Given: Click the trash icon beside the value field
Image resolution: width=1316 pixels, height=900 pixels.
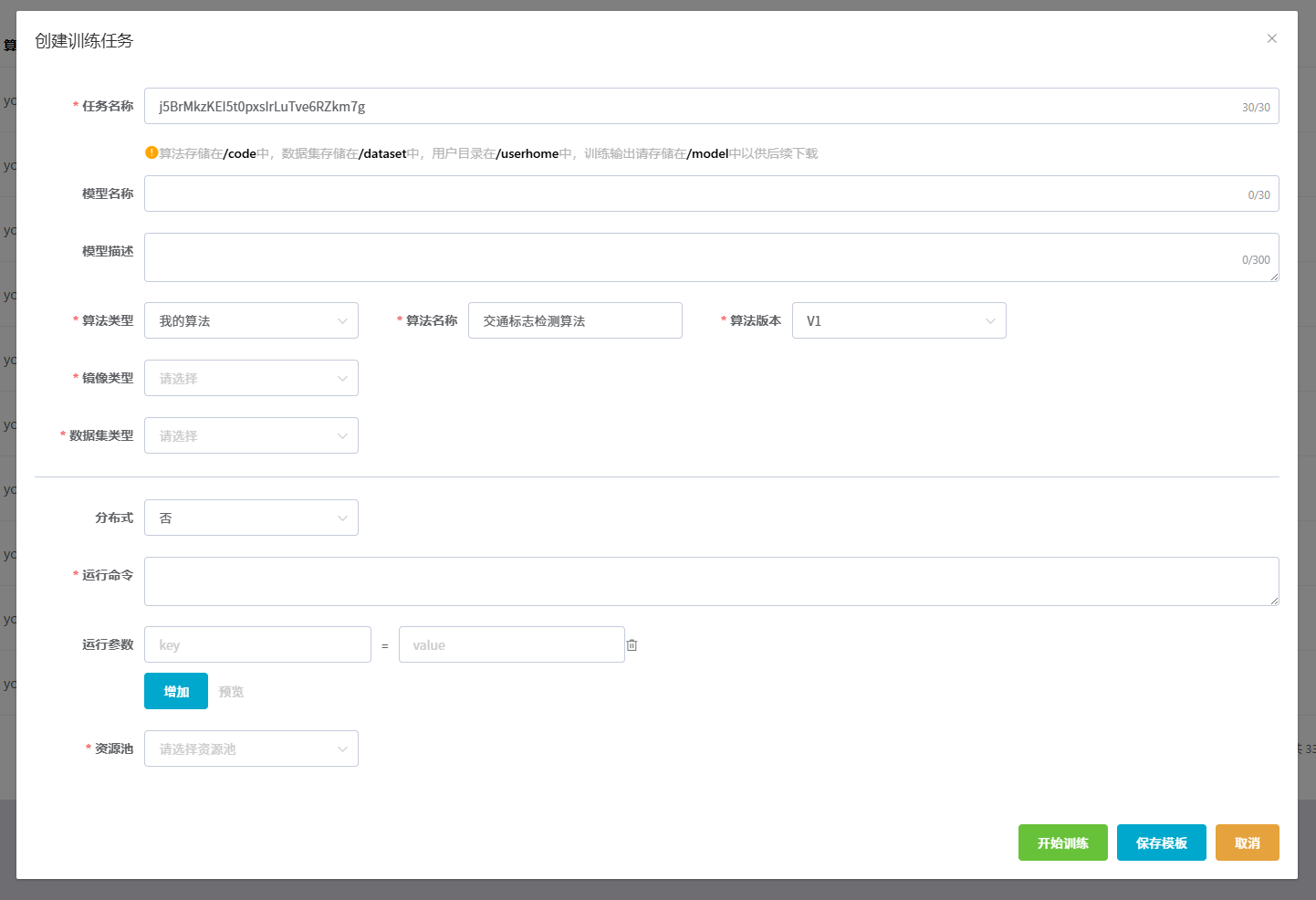Looking at the screenshot, I should (x=632, y=645).
